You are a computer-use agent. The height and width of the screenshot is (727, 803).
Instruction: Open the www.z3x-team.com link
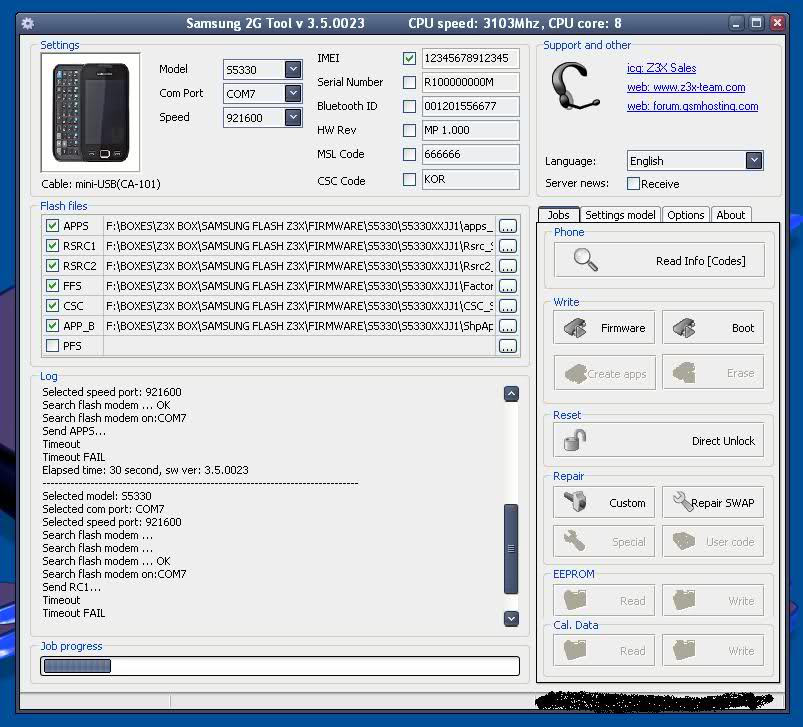pyautogui.click(x=686, y=88)
